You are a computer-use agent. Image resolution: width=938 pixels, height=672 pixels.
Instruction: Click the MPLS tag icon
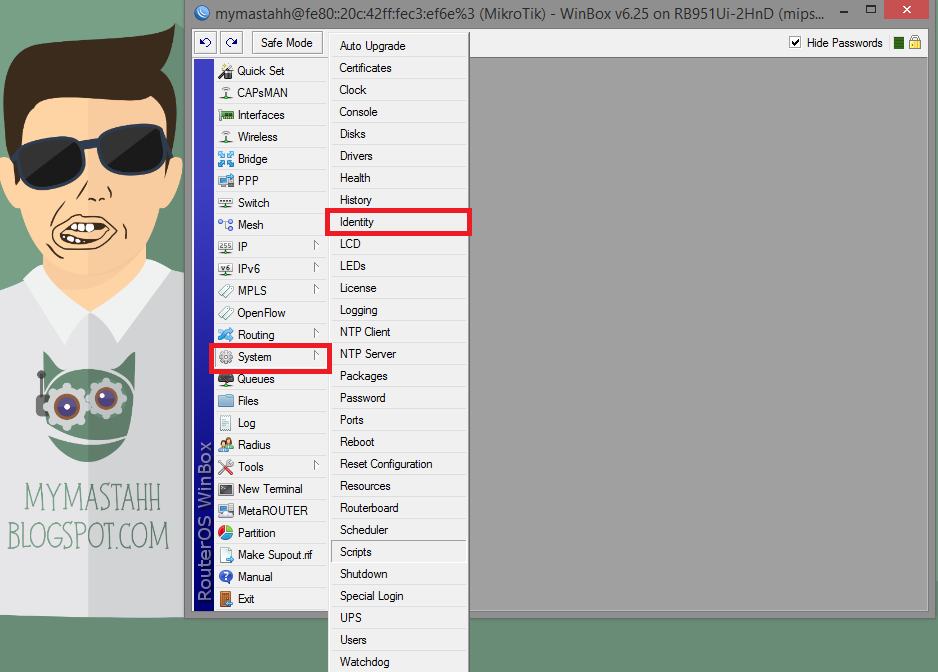tap(226, 291)
